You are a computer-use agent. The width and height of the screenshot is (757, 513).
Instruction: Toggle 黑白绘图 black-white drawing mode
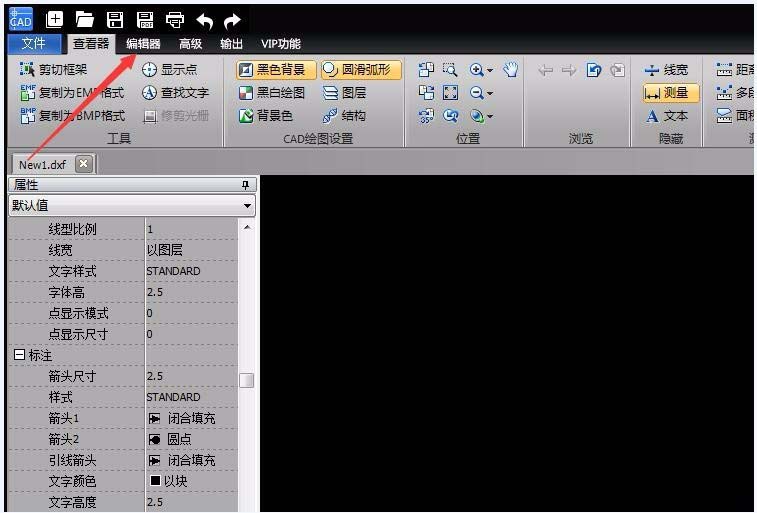click(x=272, y=93)
